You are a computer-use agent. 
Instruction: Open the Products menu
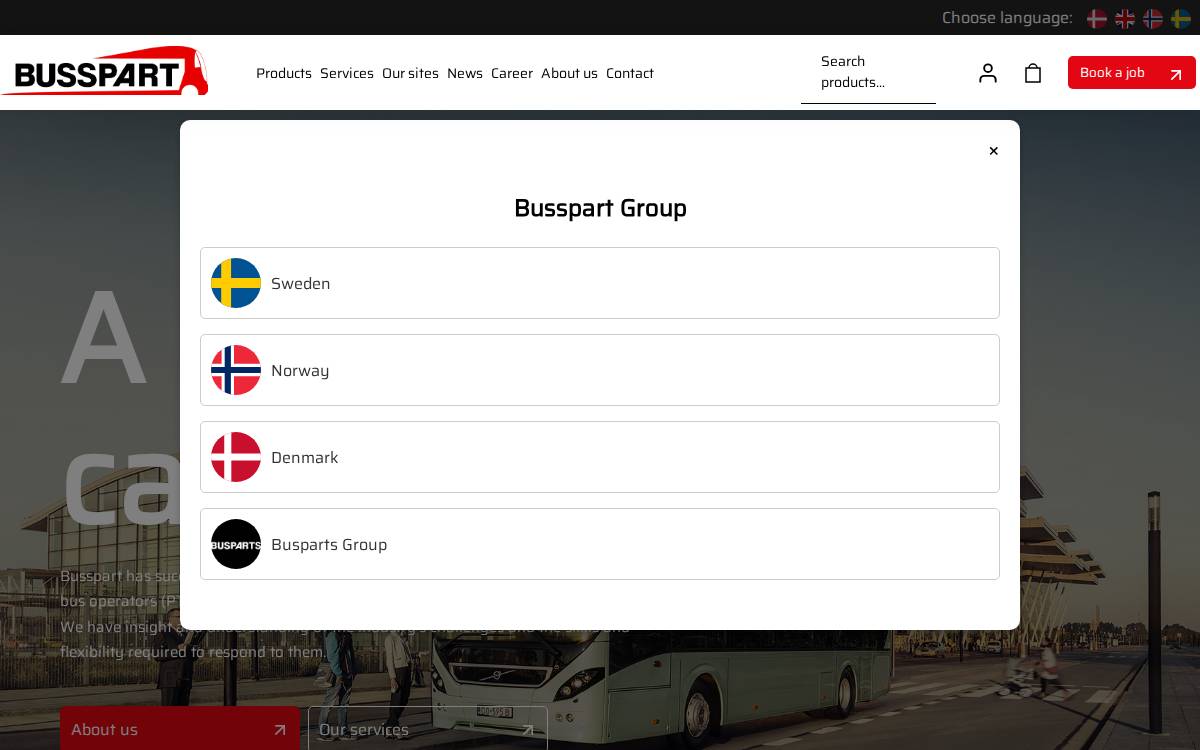(284, 73)
